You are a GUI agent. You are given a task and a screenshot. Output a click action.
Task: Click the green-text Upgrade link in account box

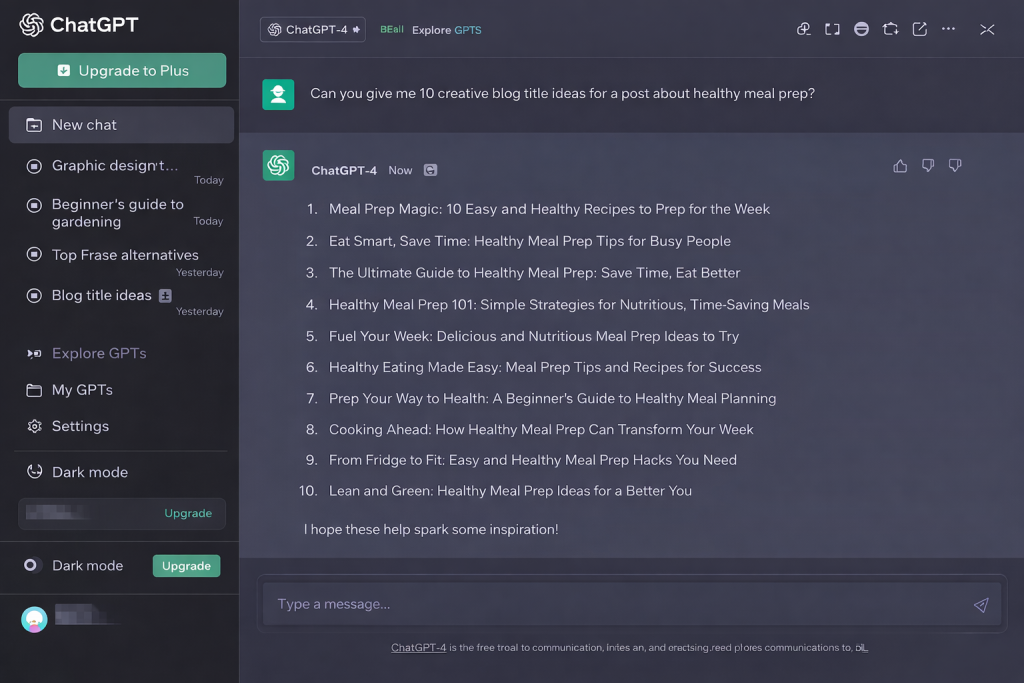click(x=188, y=513)
